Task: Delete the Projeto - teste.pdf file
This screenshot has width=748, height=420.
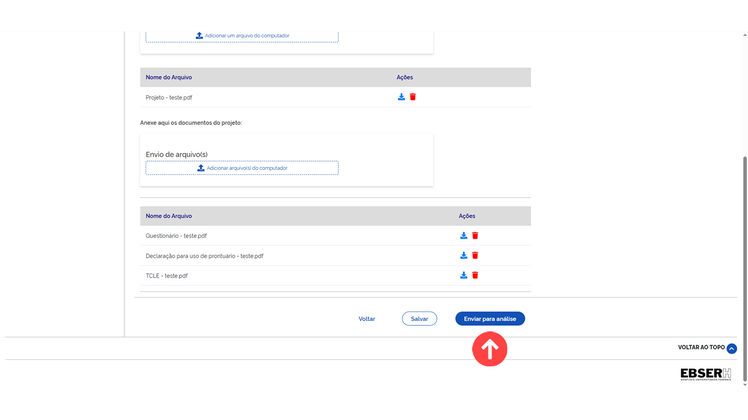Action: 413,97
